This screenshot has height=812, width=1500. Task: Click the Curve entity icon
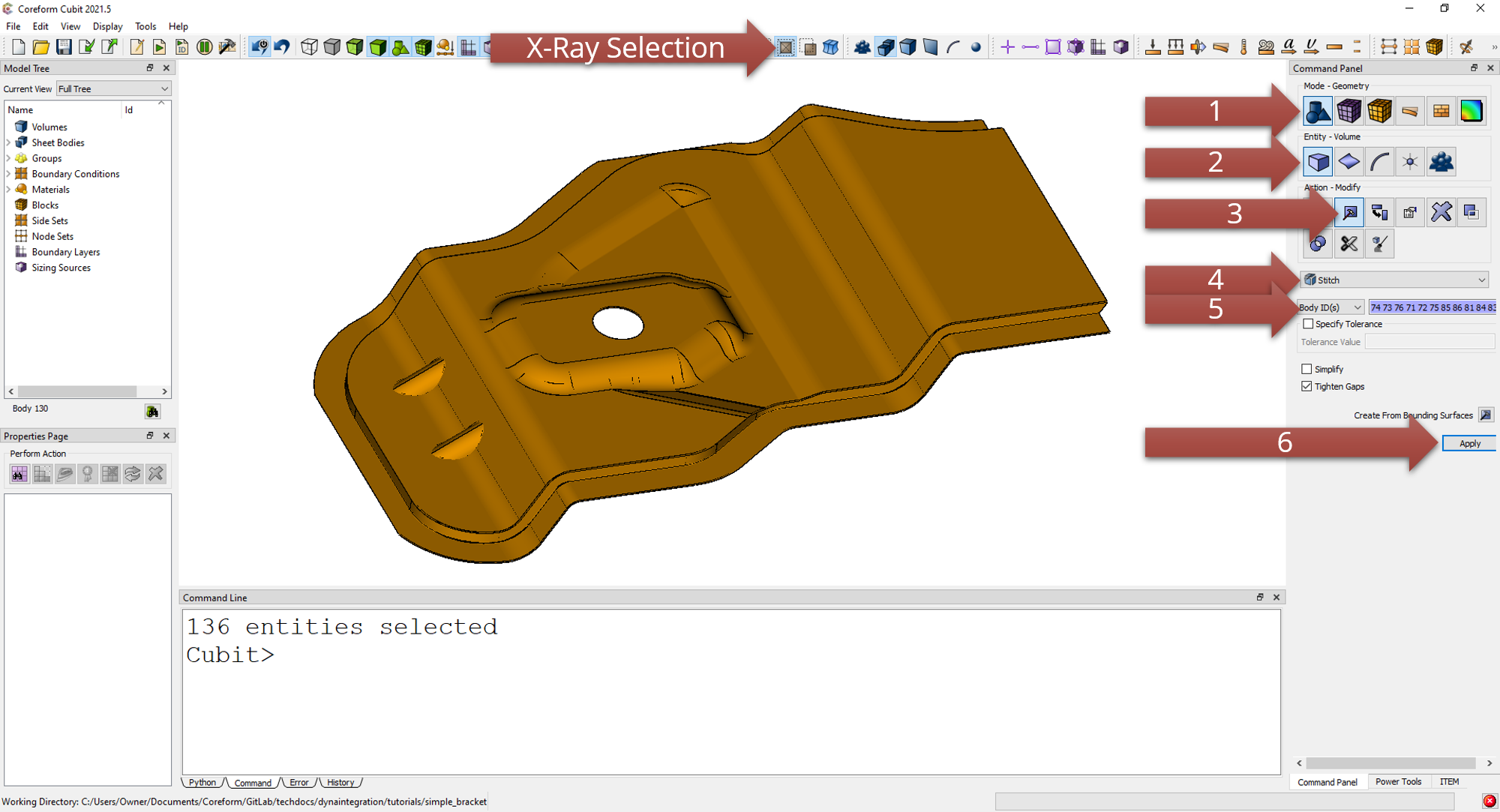tap(1379, 162)
